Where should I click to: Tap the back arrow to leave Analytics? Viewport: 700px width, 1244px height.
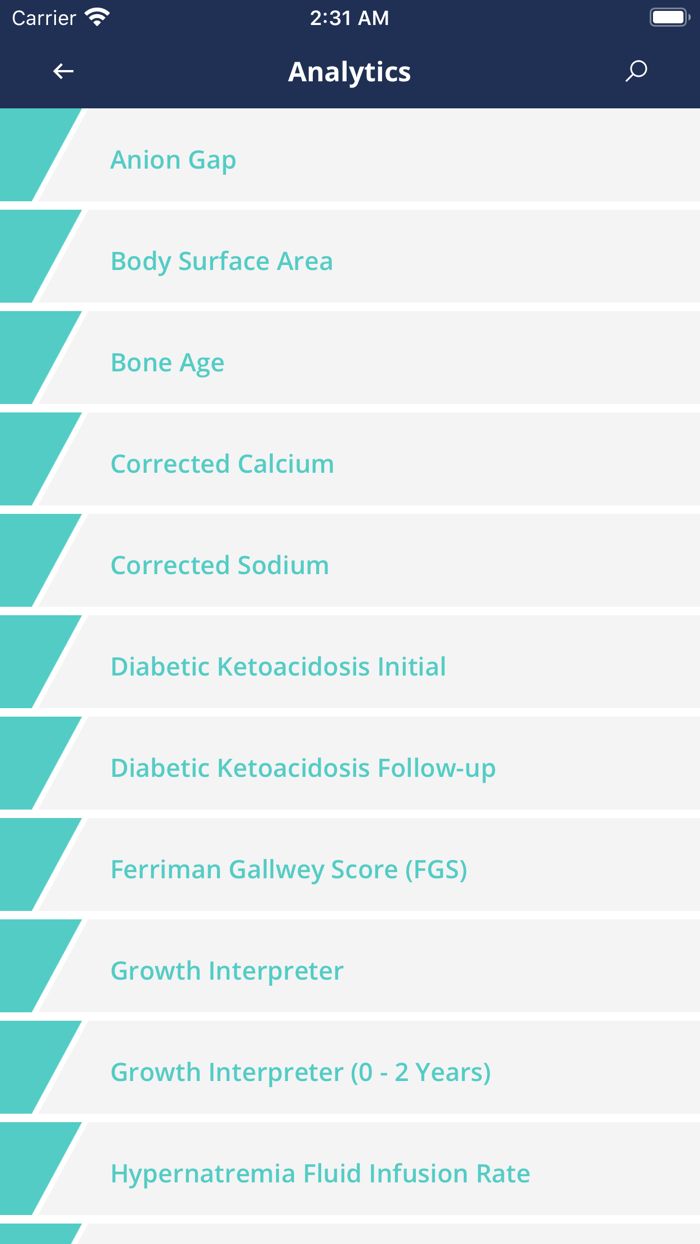coord(62,71)
